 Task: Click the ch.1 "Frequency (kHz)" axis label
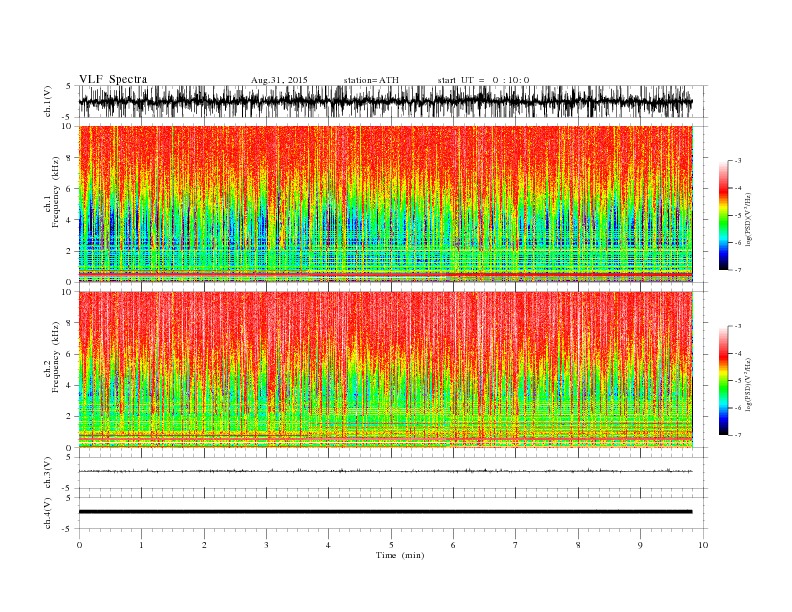point(56,192)
